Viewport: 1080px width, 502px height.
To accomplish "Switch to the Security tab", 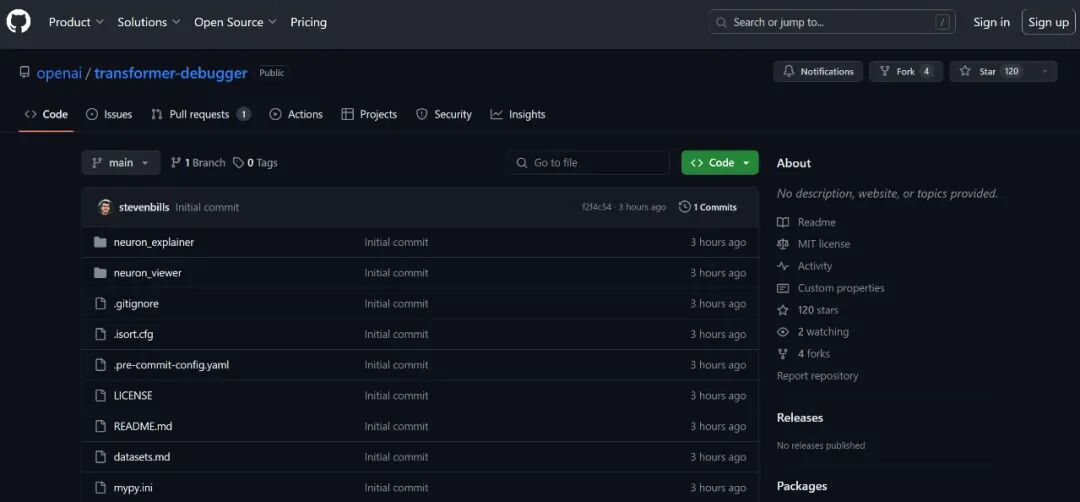I will tap(444, 114).
